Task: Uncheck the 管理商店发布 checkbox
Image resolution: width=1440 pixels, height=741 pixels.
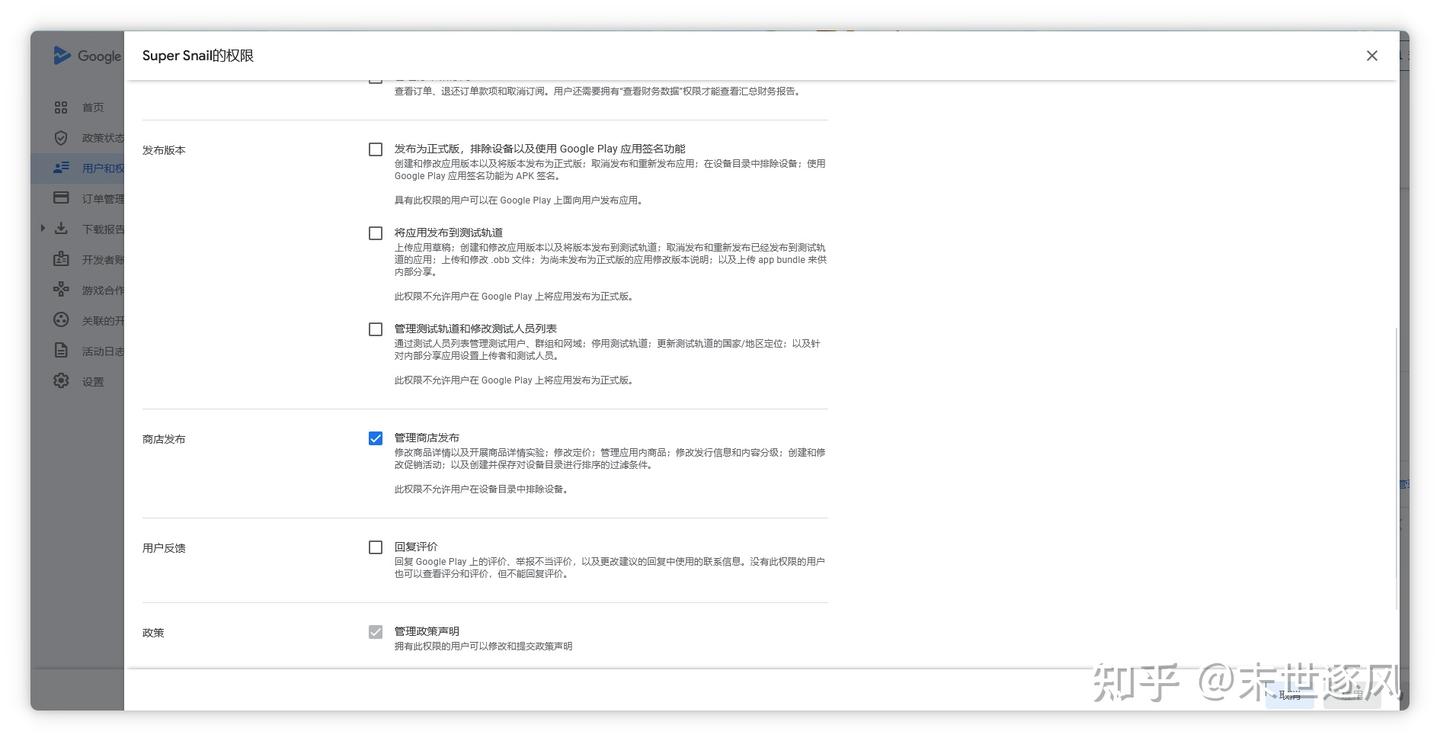Action: [x=376, y=438]
